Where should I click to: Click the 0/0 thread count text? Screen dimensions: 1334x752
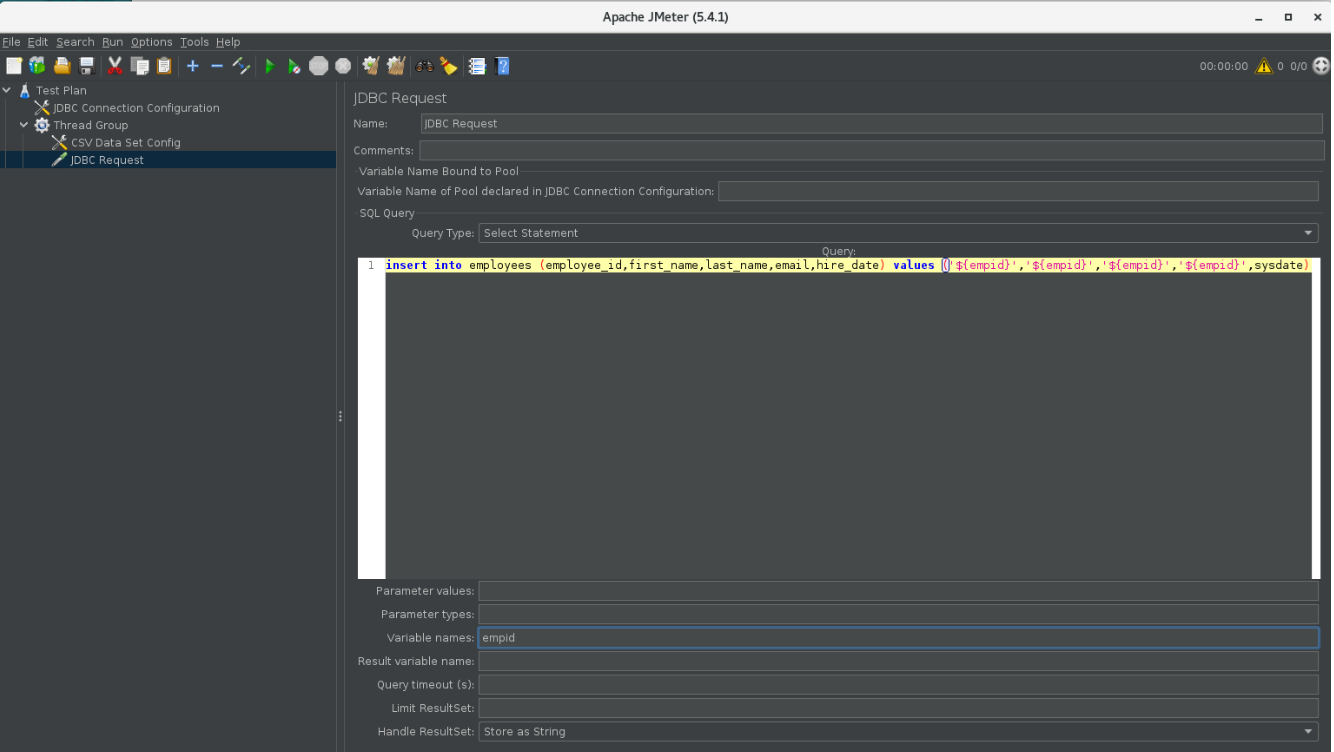1298,67
